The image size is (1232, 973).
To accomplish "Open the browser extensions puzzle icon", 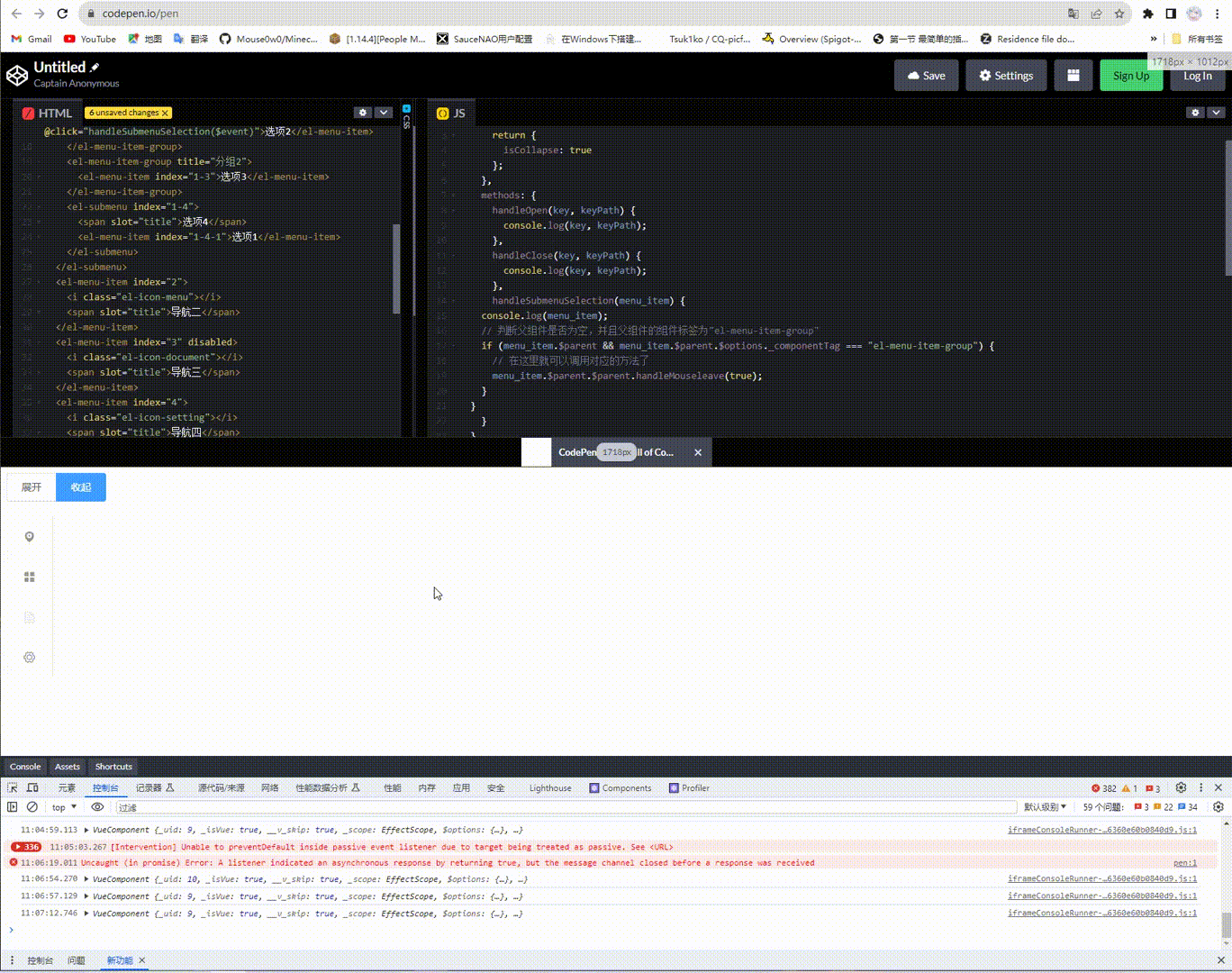I will pos(1148,14).
